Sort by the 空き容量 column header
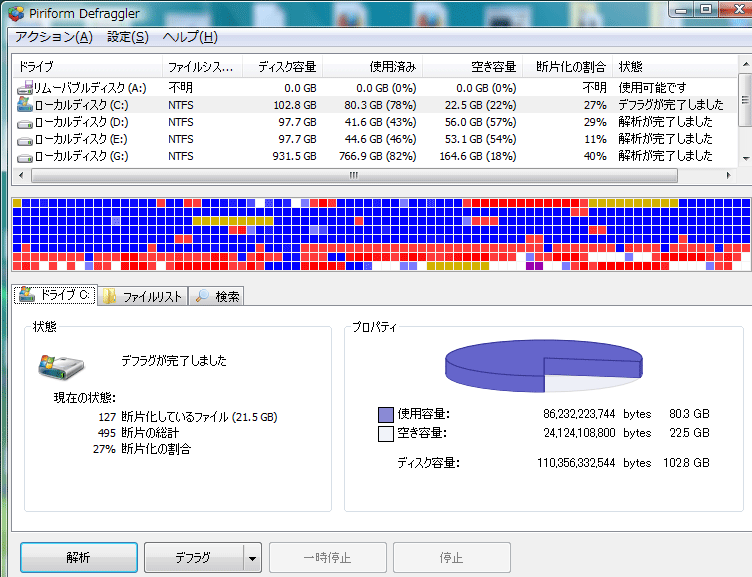 [x=472, y=67]
